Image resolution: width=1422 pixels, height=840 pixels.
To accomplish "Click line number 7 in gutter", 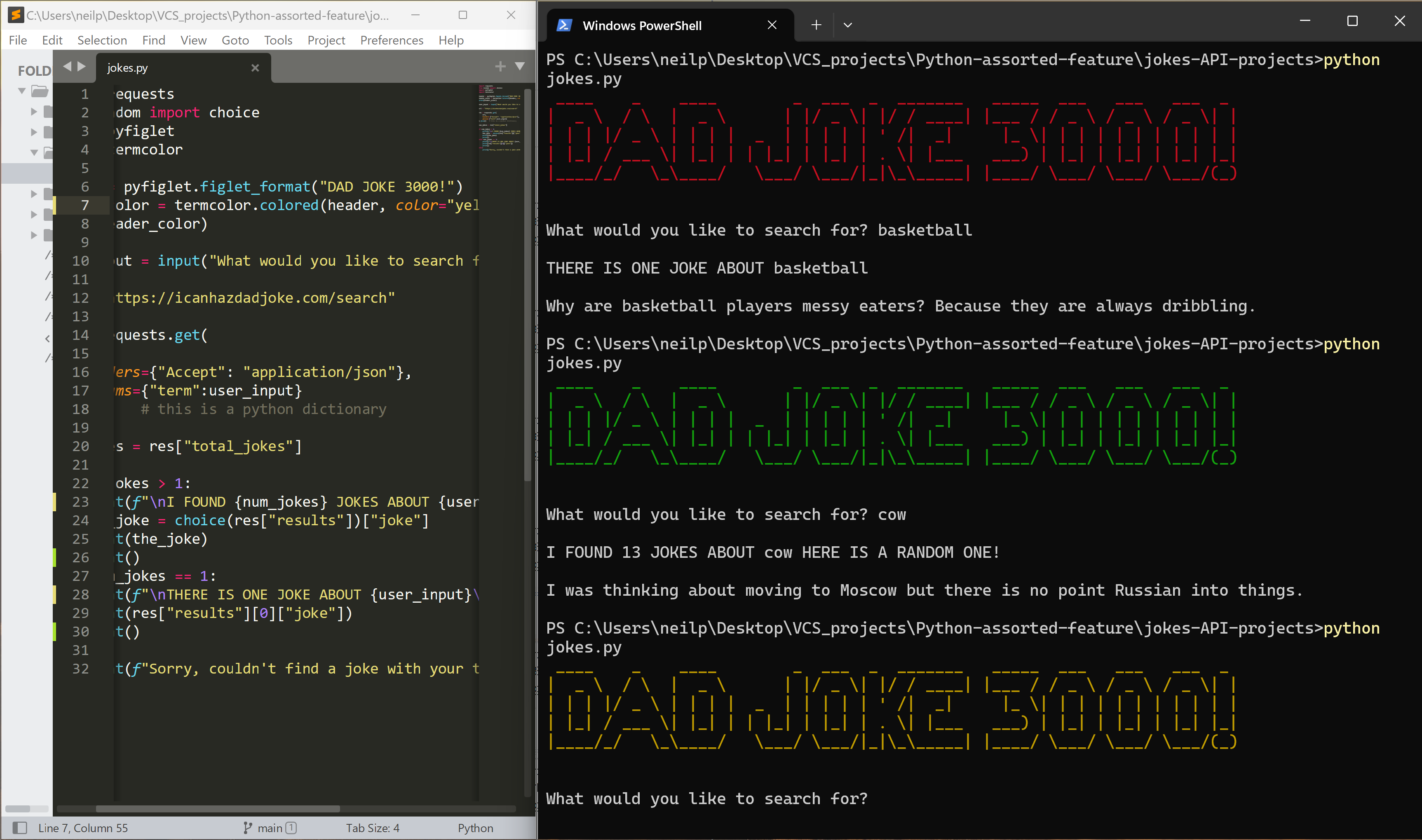I will pos(85,205).
